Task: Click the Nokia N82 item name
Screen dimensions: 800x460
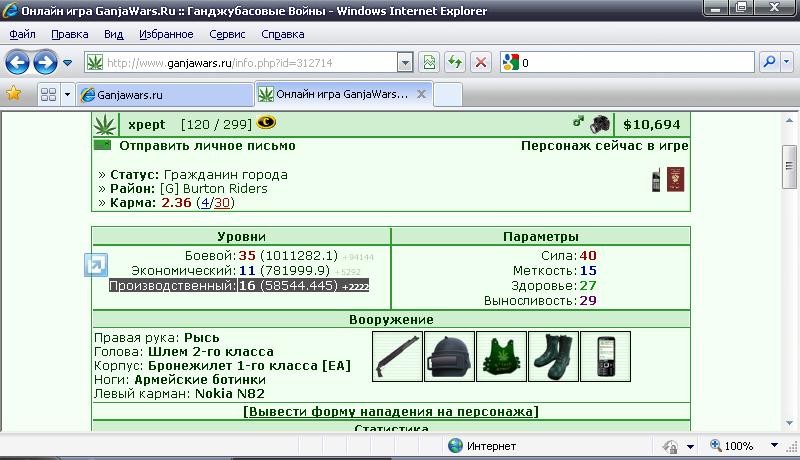Action: click(x=230, y=394)
